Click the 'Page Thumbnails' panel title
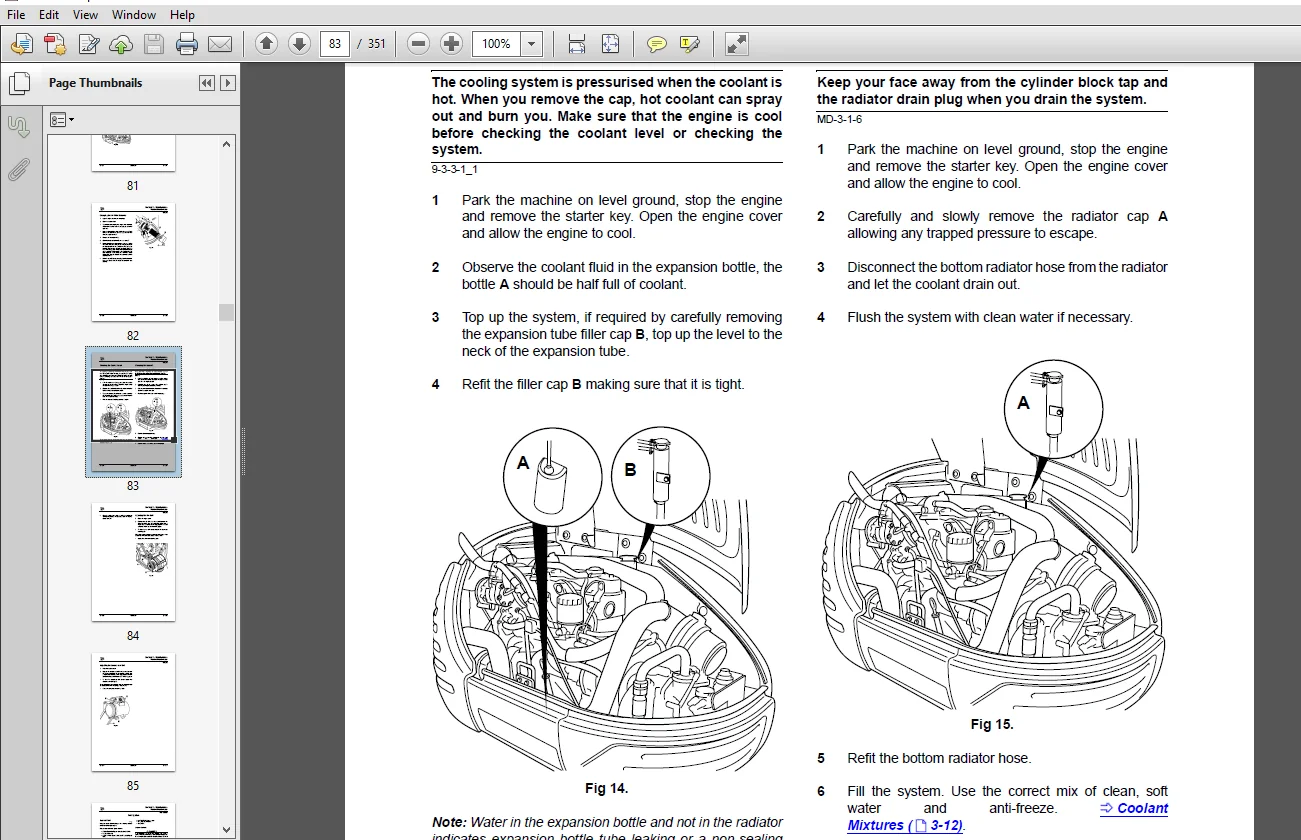1301x840 pixels. click(96, 83)
